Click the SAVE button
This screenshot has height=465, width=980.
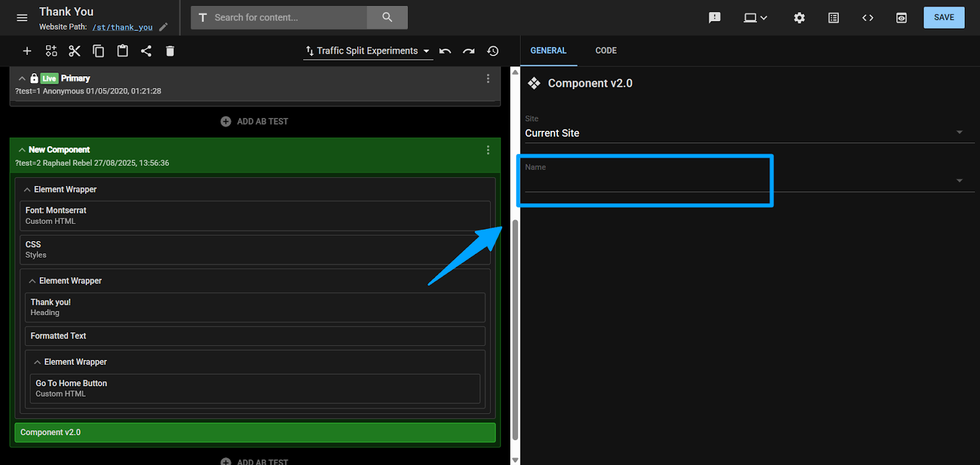pos(944,18)
